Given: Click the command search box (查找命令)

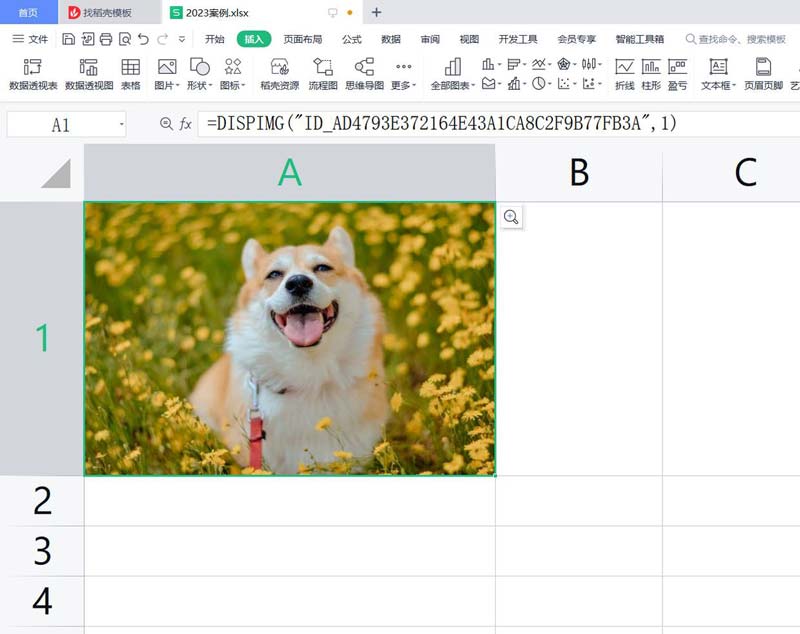Looking at the screenshot, I should coord(736,39).
